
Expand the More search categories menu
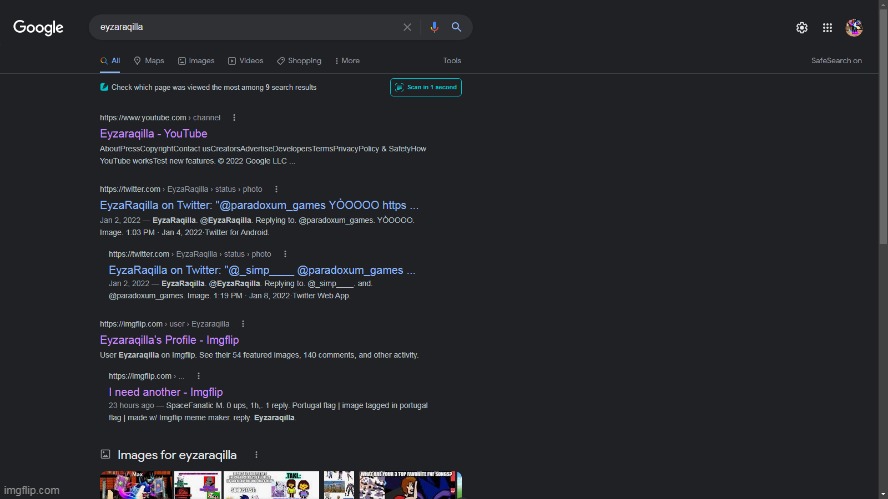coord(347,61)
